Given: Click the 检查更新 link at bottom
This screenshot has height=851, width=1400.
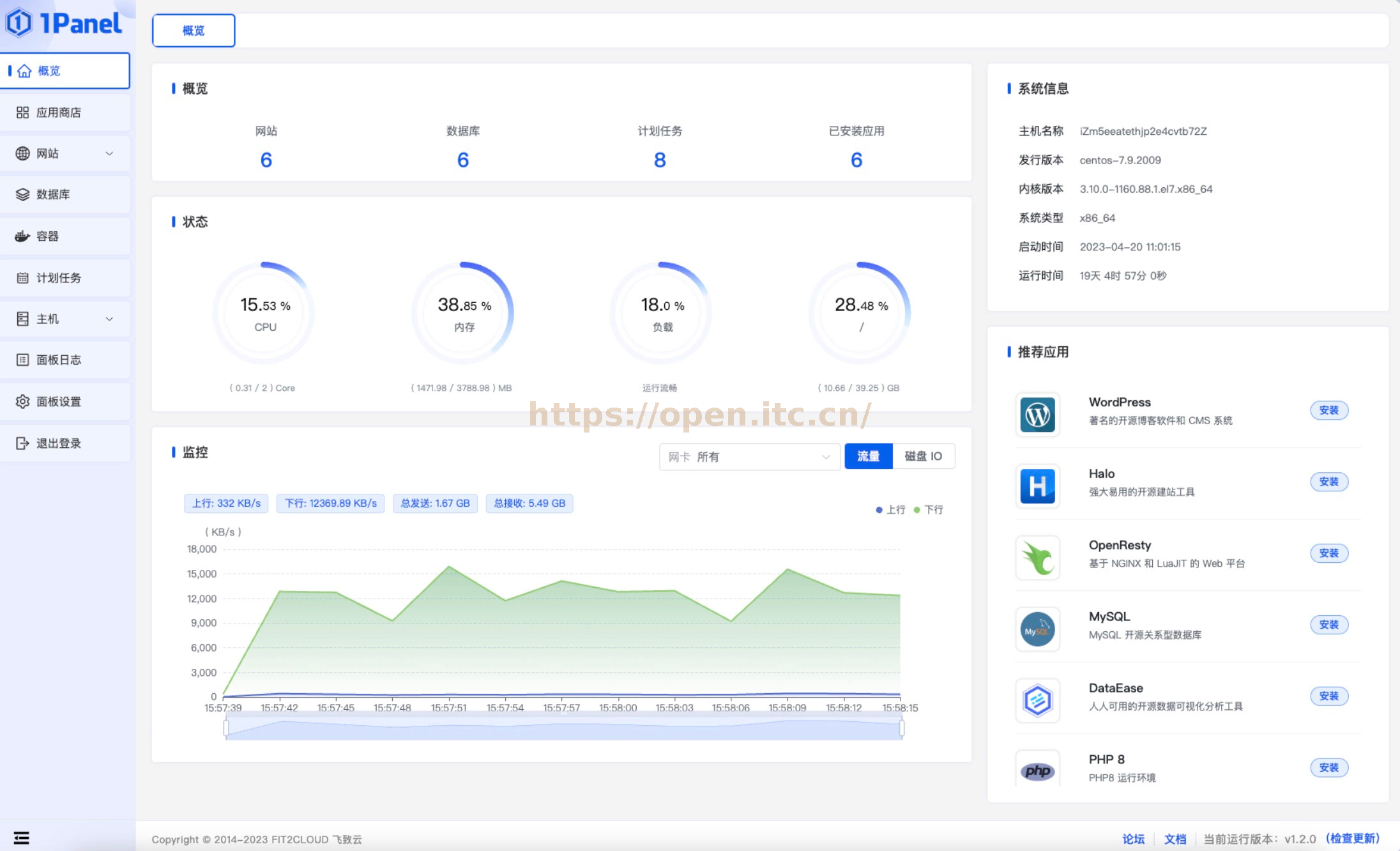Looking at the screenshot, I should click(1355, 837).
